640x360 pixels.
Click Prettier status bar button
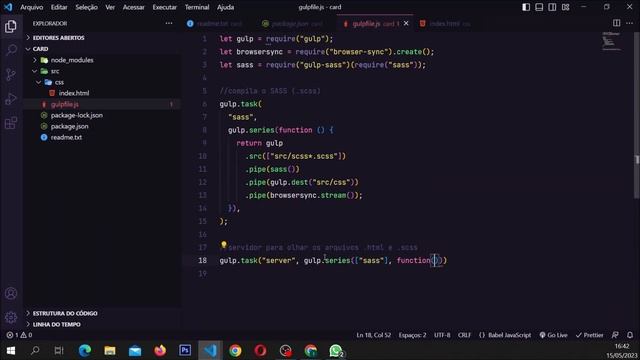pos(589,335)
